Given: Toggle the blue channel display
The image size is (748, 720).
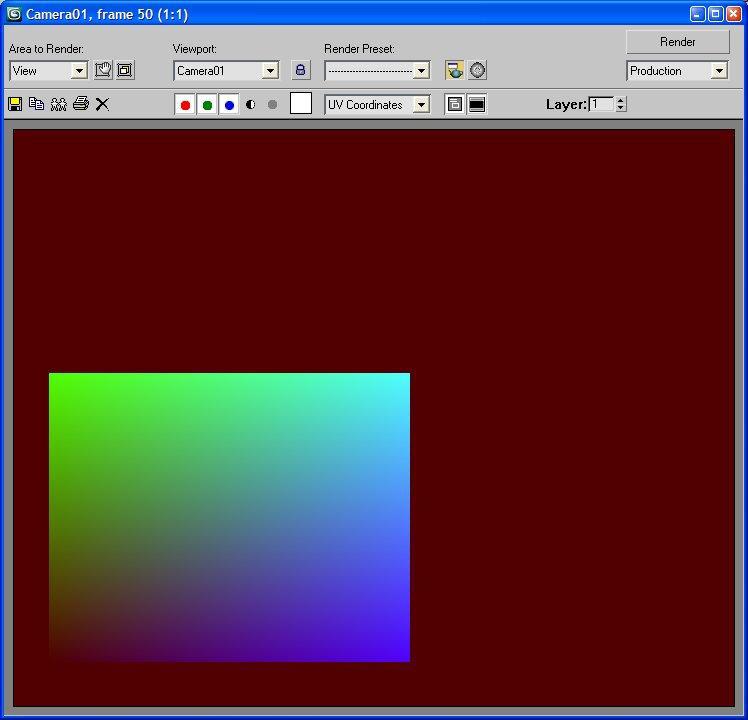Looking at the screenshot, I should click(x=229, y=105).
